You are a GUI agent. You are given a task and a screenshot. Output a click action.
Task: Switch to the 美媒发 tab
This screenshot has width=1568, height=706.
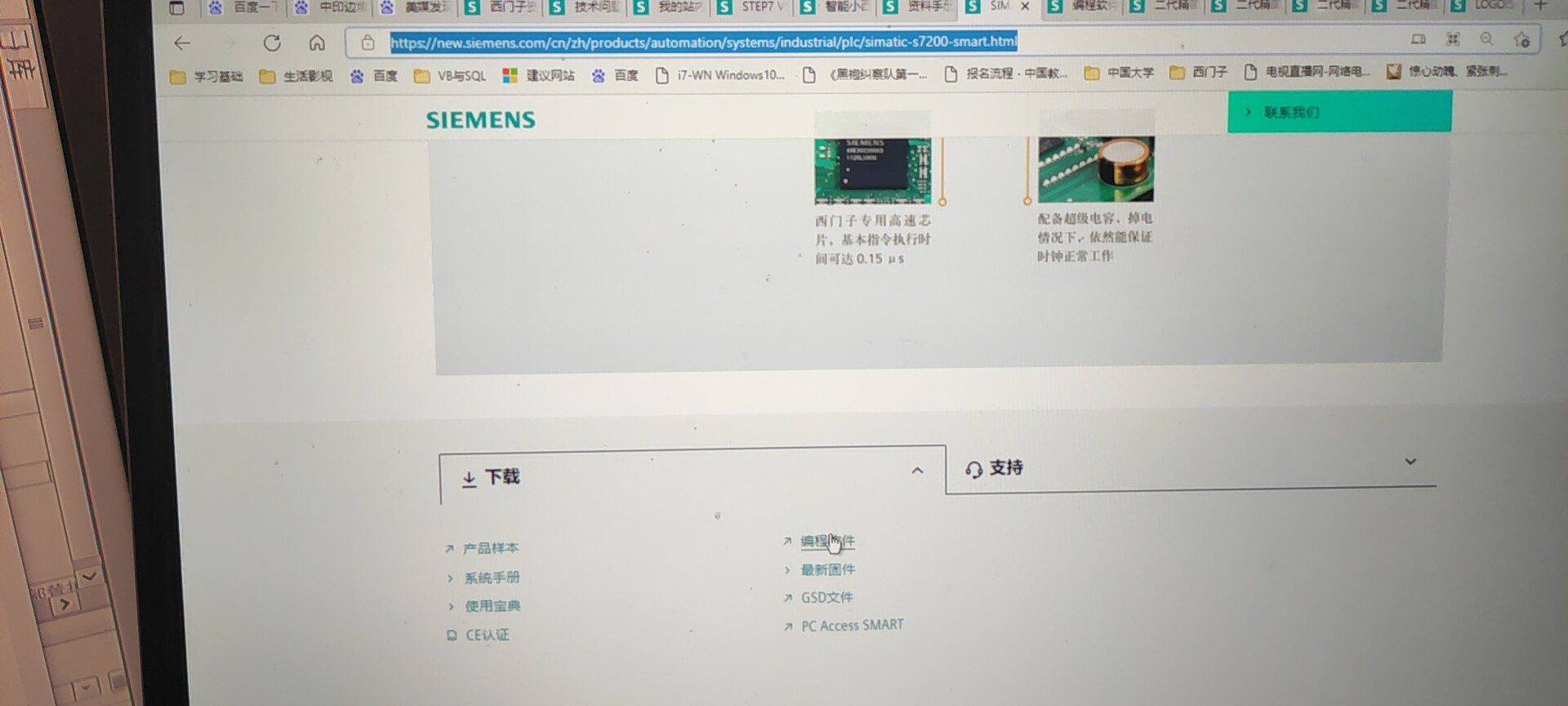coord(416,7)
